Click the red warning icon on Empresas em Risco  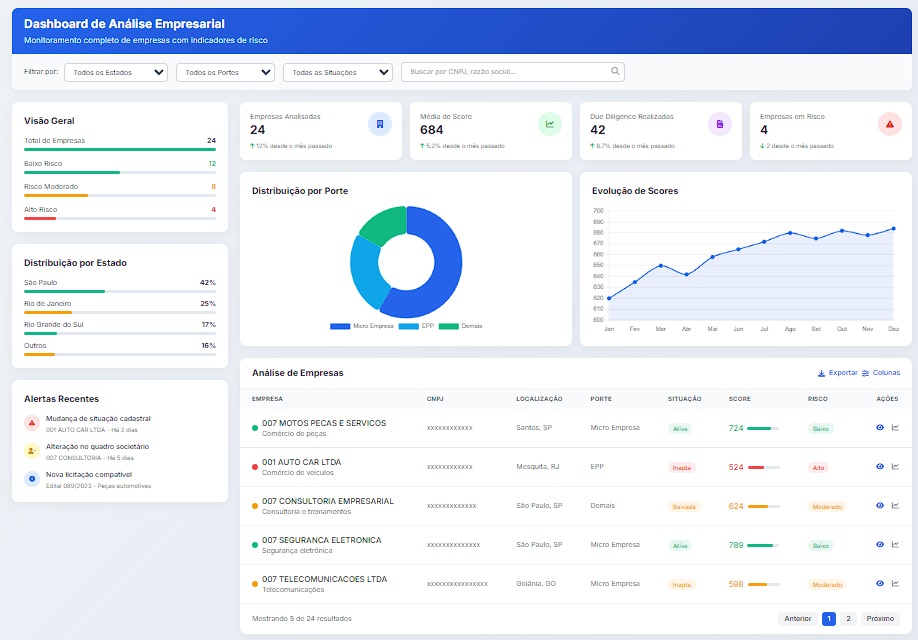pos(888,125)
